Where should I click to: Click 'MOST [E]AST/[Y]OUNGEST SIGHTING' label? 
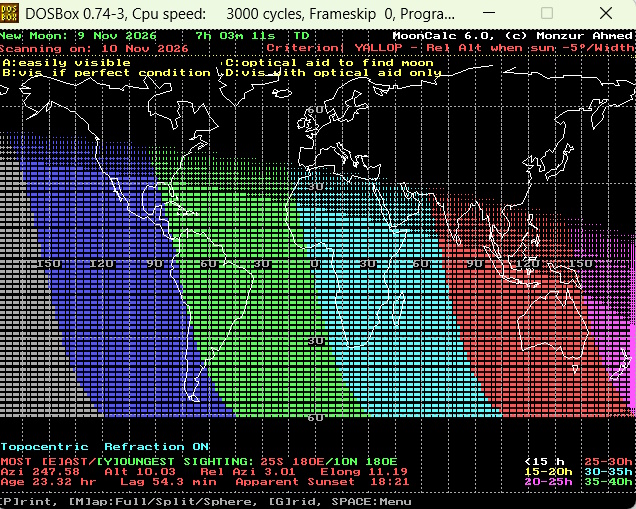pos(127,462)
